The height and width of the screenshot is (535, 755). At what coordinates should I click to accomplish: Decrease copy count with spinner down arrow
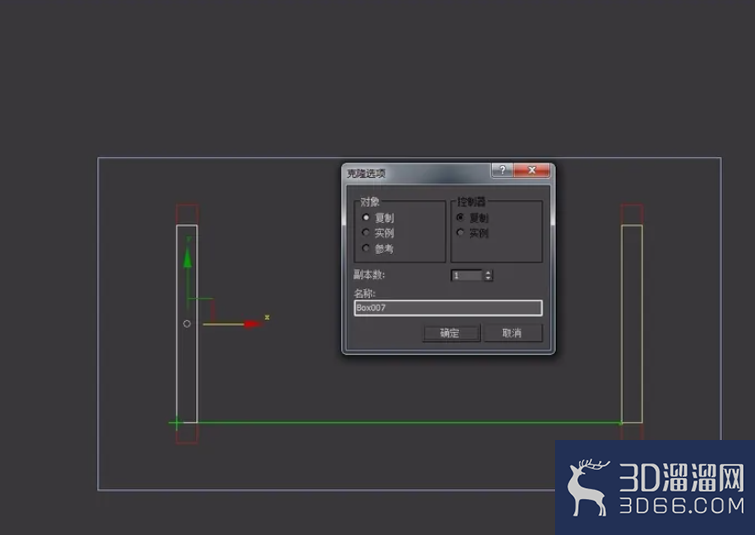tap(488, 278)
